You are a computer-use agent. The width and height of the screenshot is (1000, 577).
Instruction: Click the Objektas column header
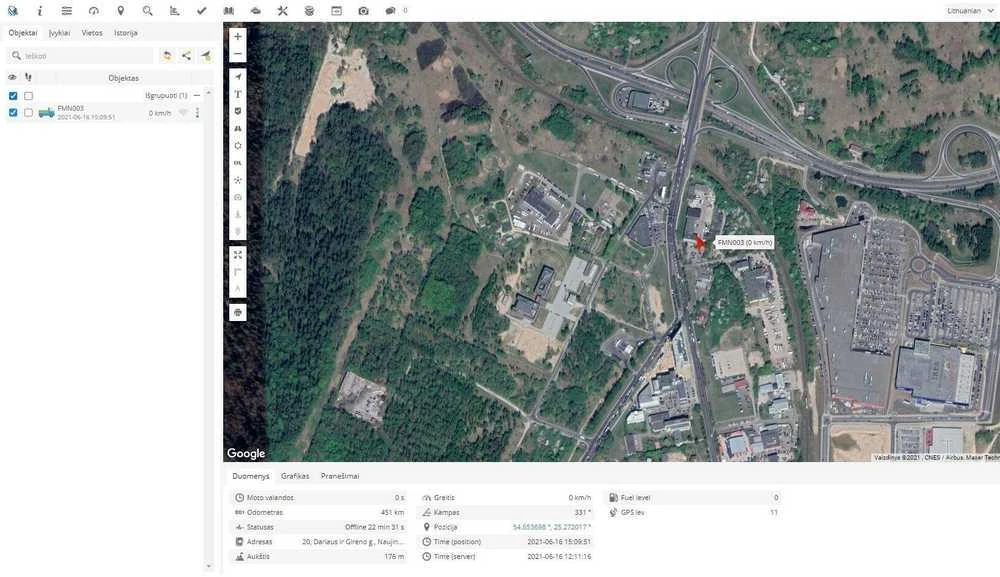pyautogui.click(x=123, y=78)
